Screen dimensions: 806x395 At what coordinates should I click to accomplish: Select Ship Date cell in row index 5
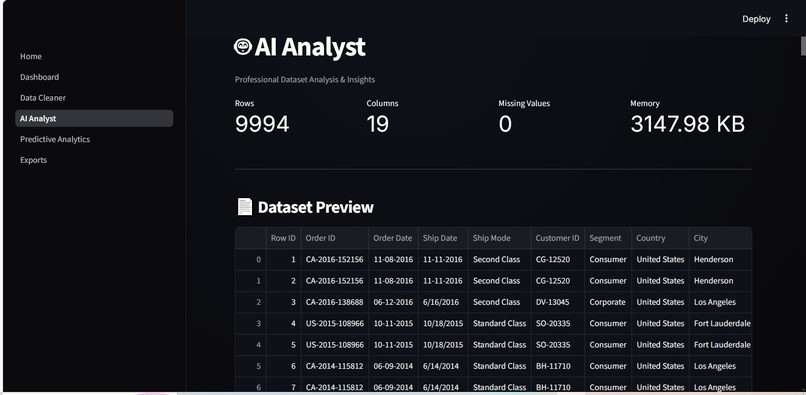pyautogui.click(x=443, y=366)
